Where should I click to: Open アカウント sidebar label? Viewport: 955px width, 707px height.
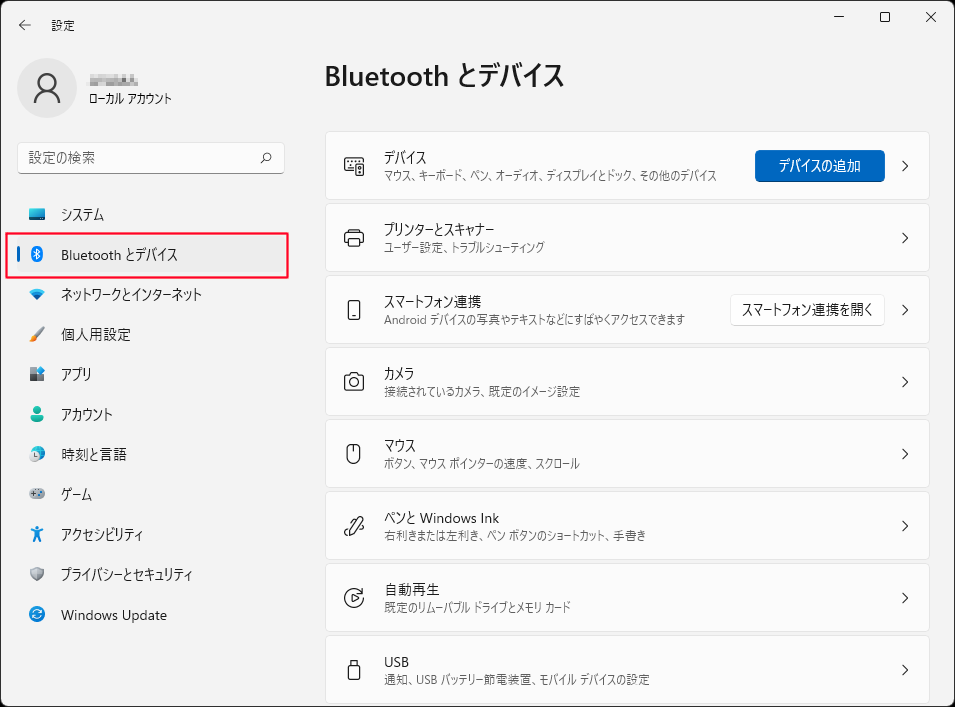point(86,414)
